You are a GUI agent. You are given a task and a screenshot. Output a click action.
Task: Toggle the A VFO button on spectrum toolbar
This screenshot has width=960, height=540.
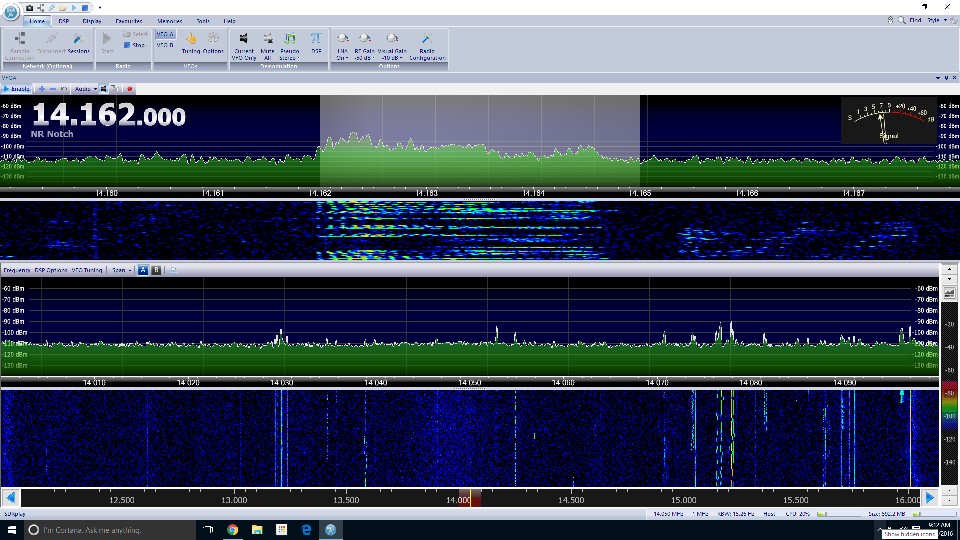pyautogui.click(x=143, y=270)
